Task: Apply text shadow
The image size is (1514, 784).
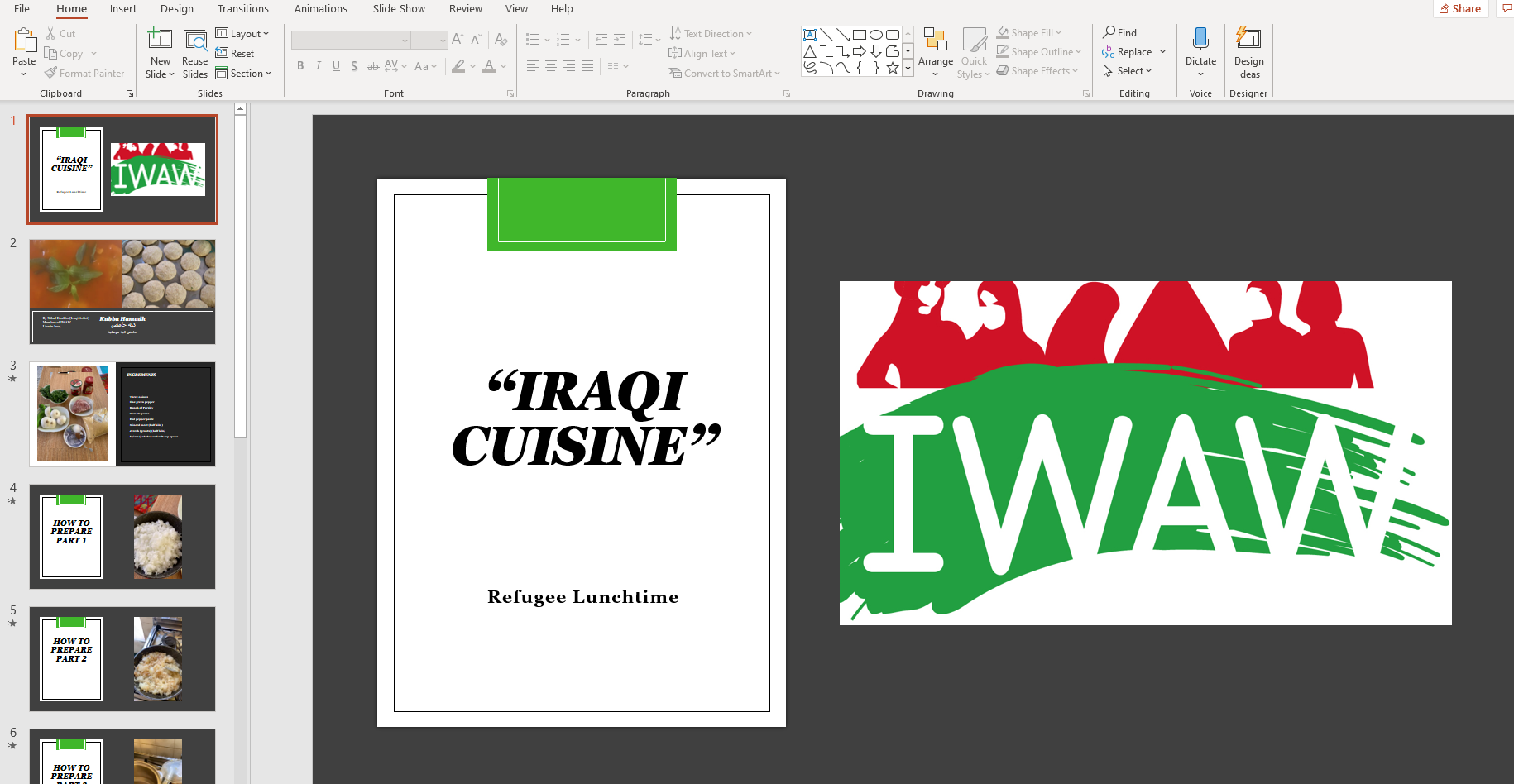Action: click(x=354, y=66)
